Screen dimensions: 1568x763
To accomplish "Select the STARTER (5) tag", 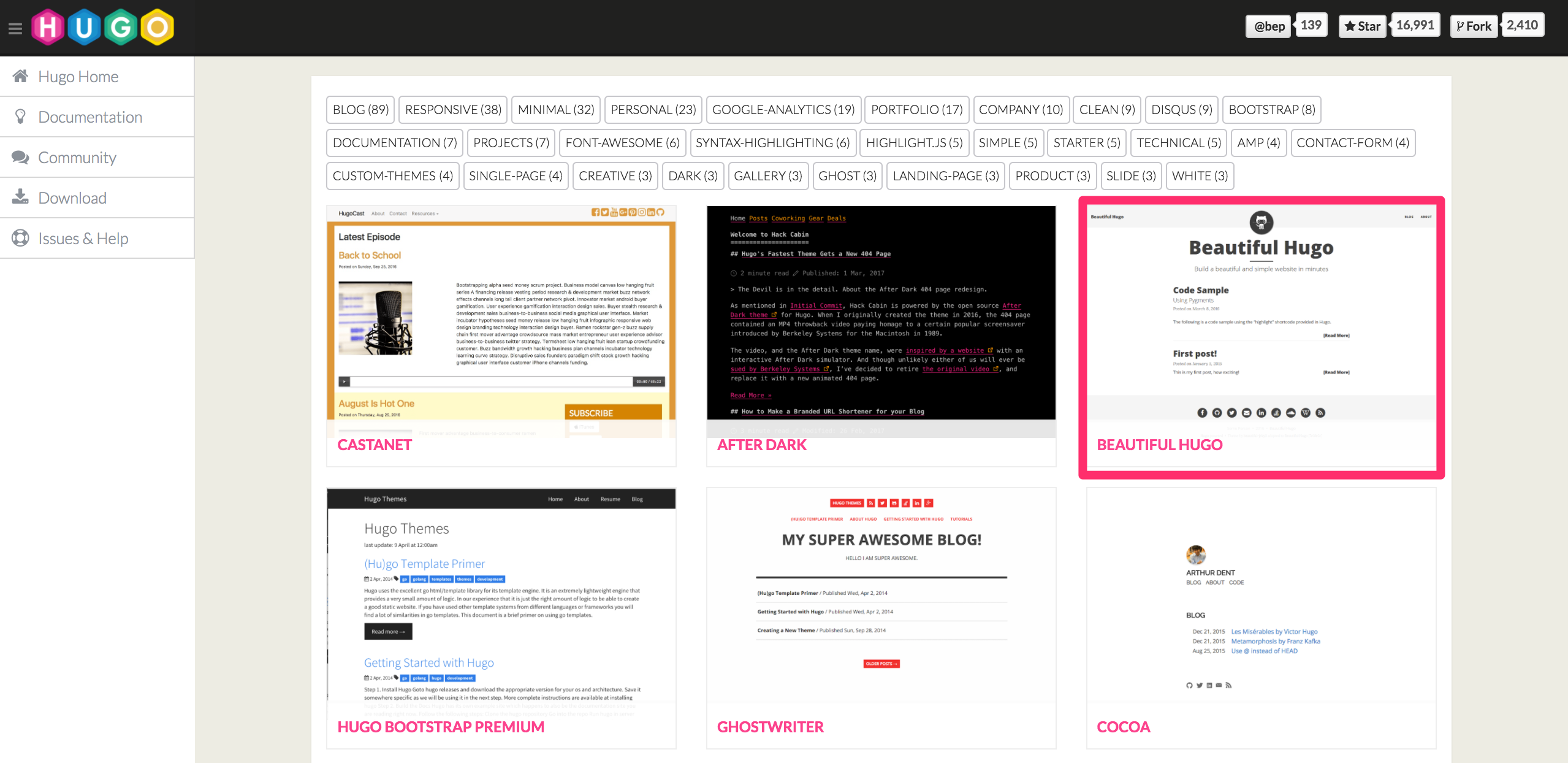I will (1087, 143).
